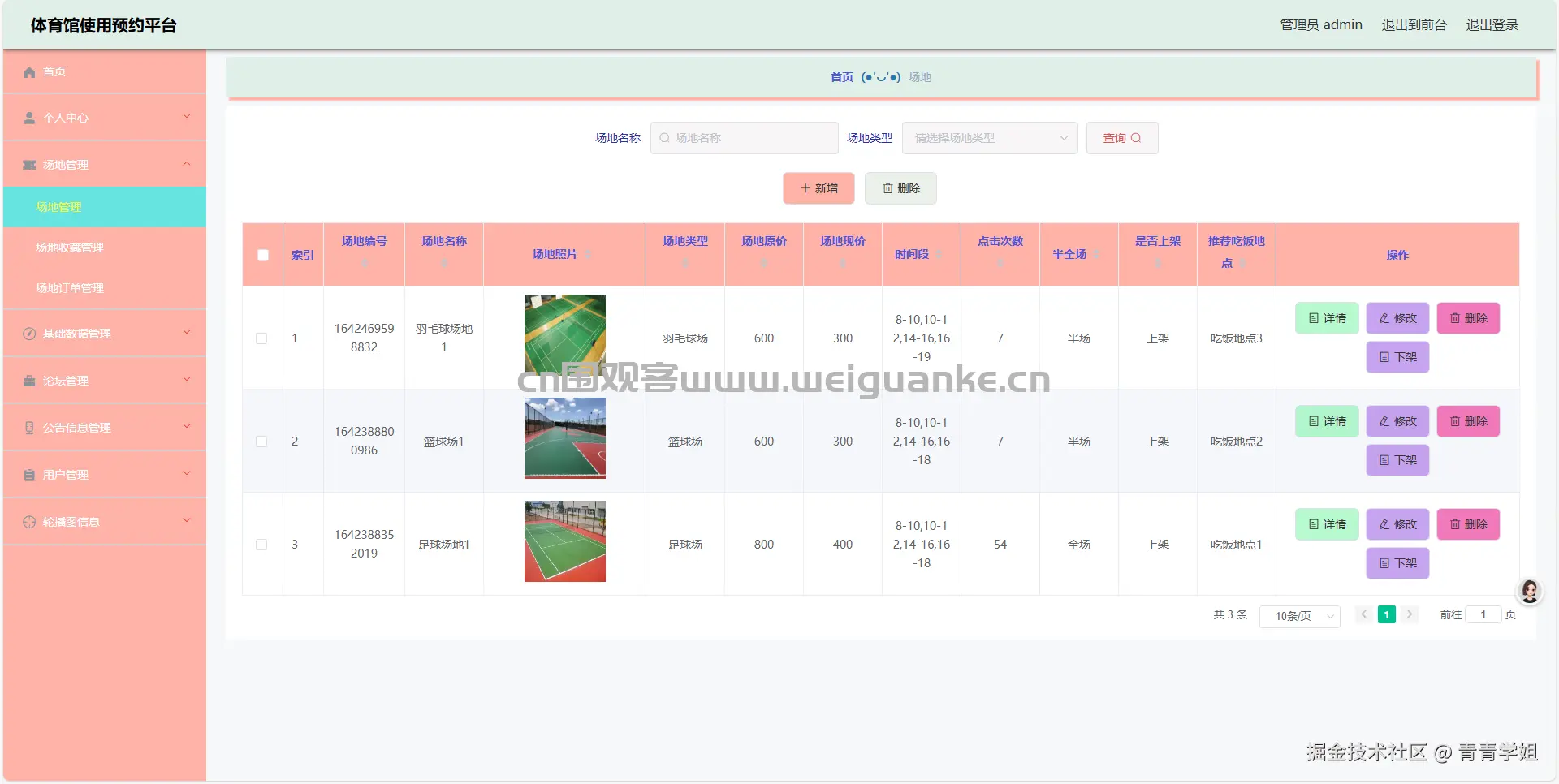The width and height of the screenshot is (1559, 784).
Task: Sort by 半全场 column arrows
Action: click(x=1095, y=254)
